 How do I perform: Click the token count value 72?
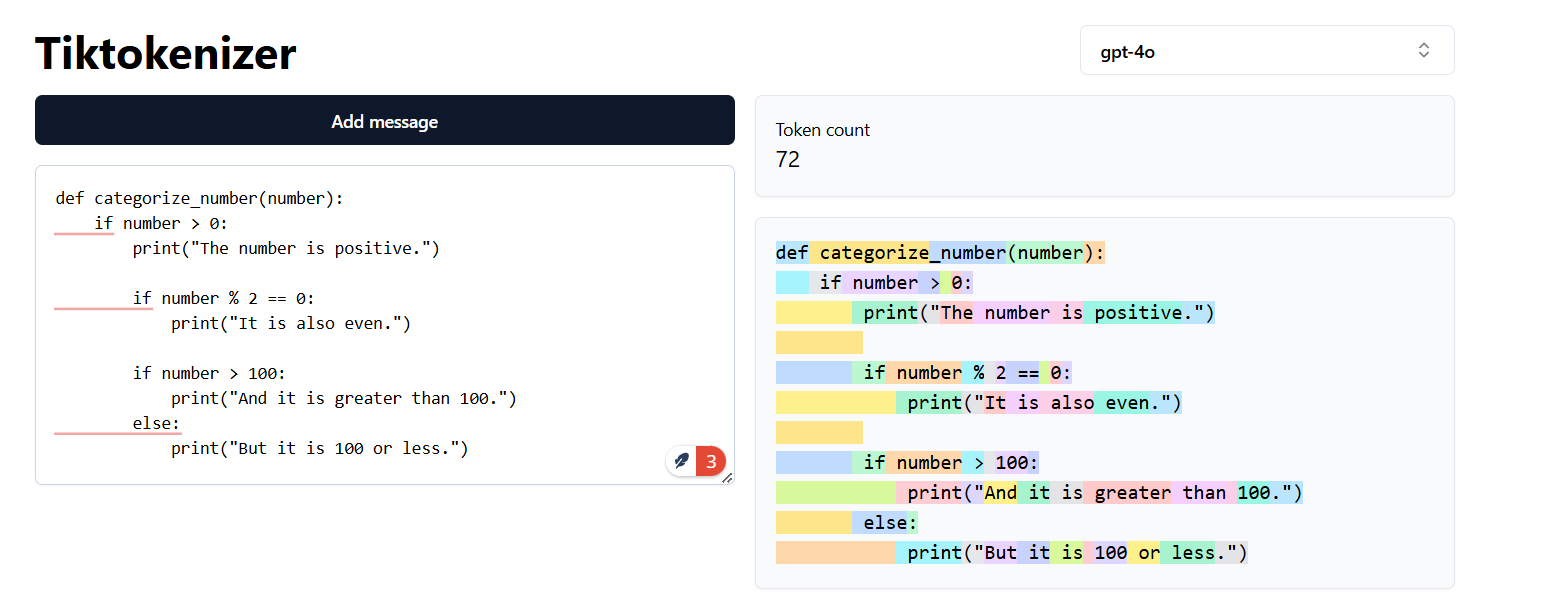click(x=787, y=160)
